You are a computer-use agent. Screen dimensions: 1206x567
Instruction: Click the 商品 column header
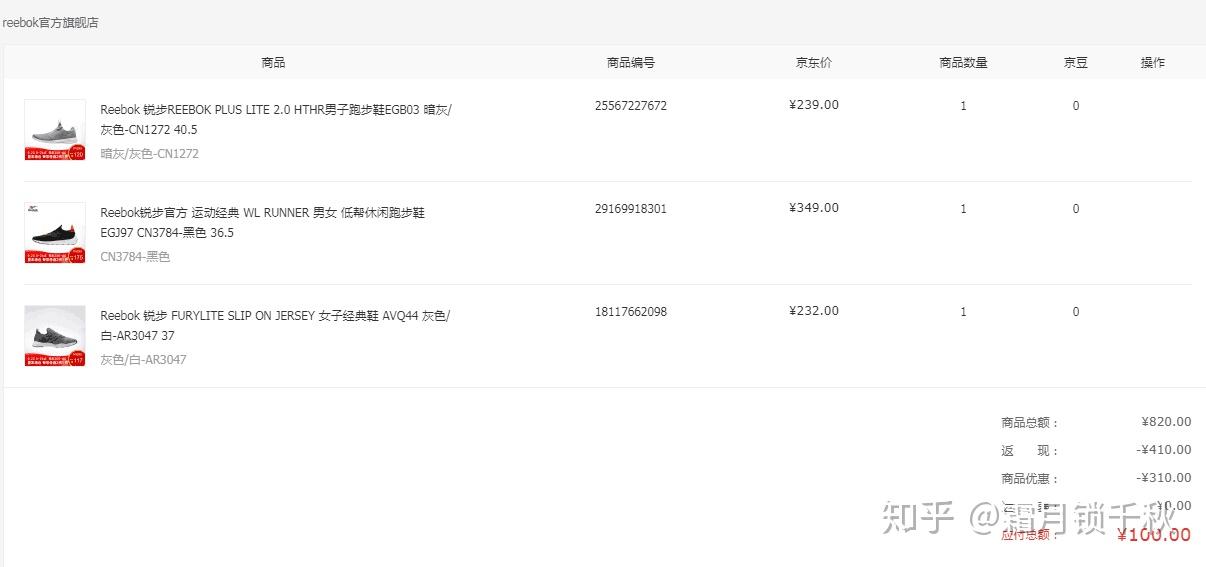[x=273, y=62]
